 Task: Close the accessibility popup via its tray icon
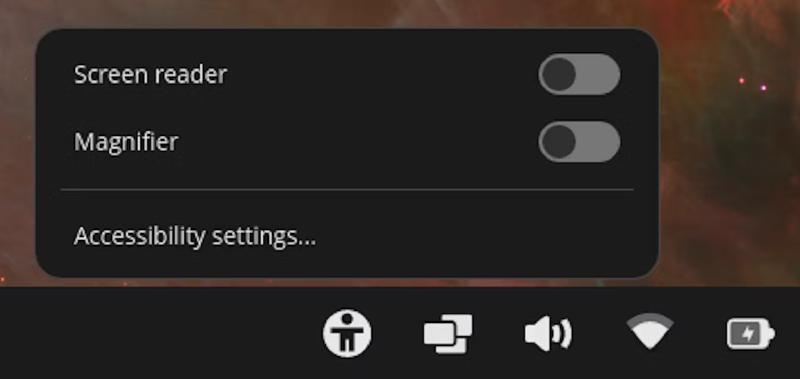pyautogui.click(x=347, y=333)
